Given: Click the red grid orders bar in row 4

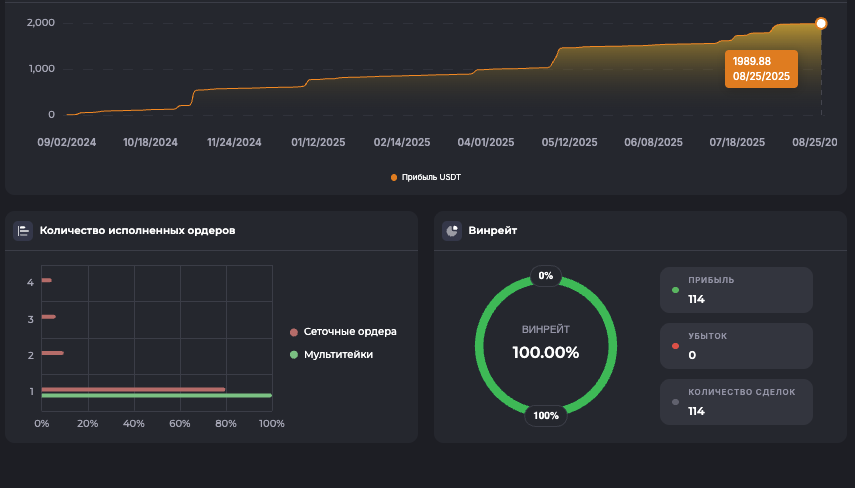Looking at the screenshot, I should coord(47,280).
